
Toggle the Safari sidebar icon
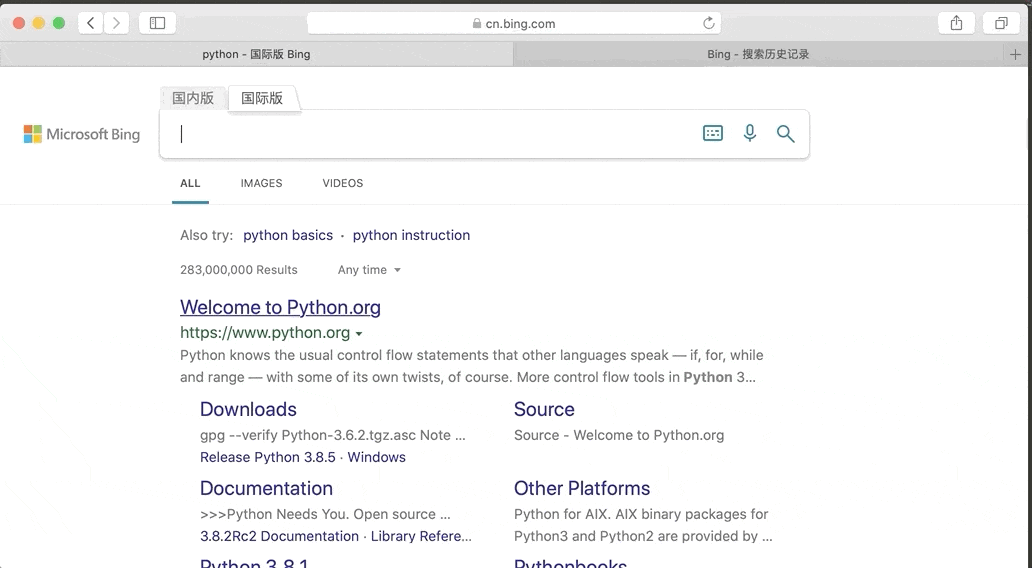coord(157,23)
